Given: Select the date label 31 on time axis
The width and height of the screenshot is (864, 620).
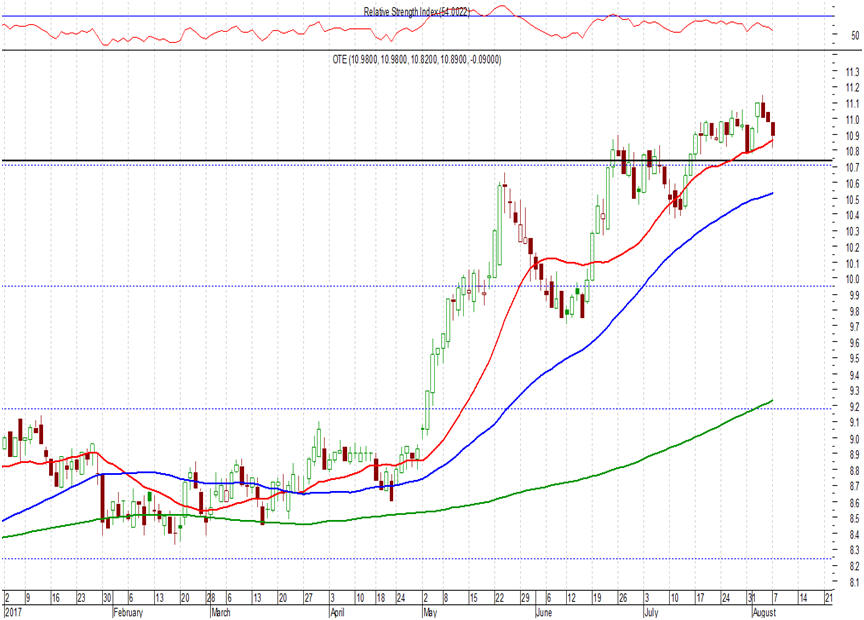Looking at the screenshot, I should tap(751, 598).
